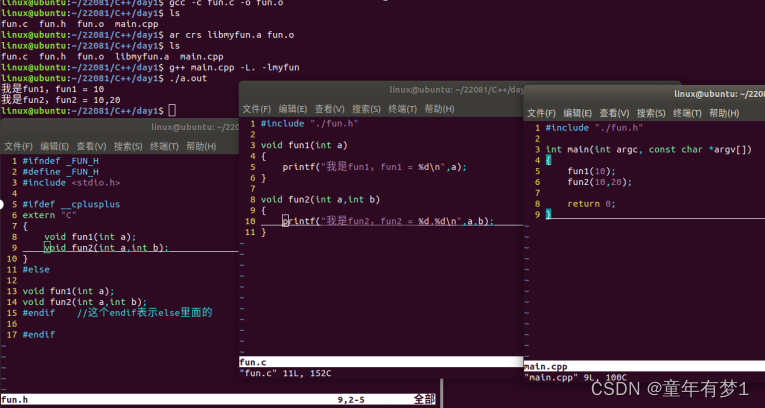Click the 'ar crs libmyfun.a fun.o' command line

point(231,35)
